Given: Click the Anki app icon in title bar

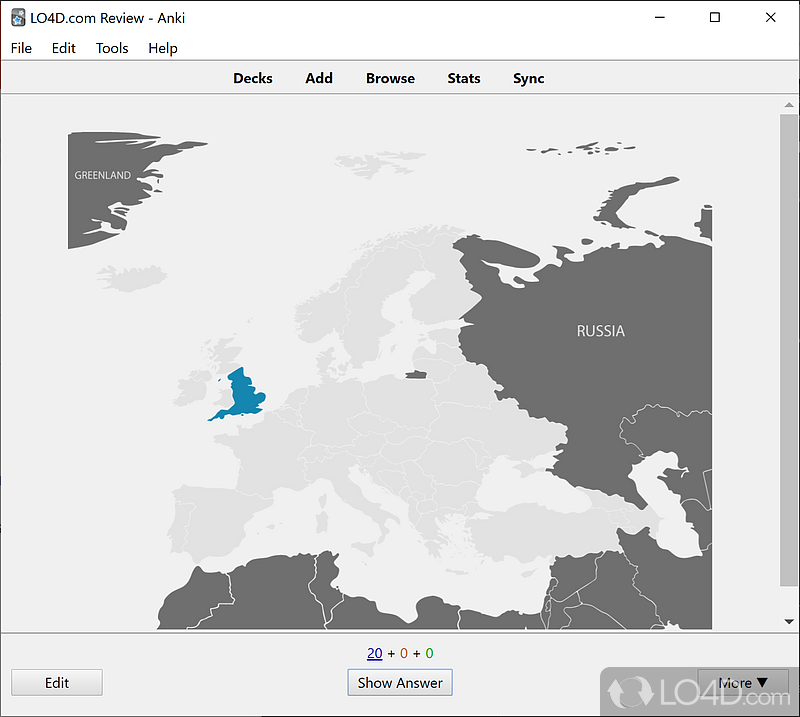Looking at the screenshot, I should coord(18,17).
